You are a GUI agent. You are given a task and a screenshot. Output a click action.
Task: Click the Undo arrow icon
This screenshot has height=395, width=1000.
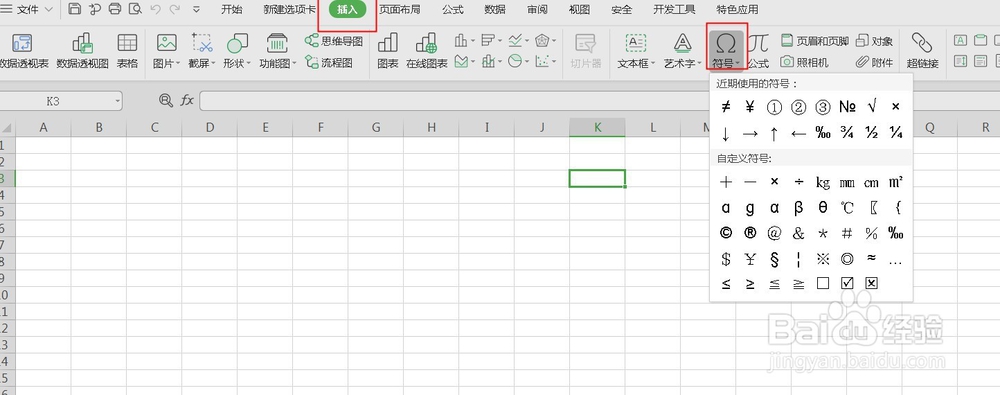pos(155,9)
